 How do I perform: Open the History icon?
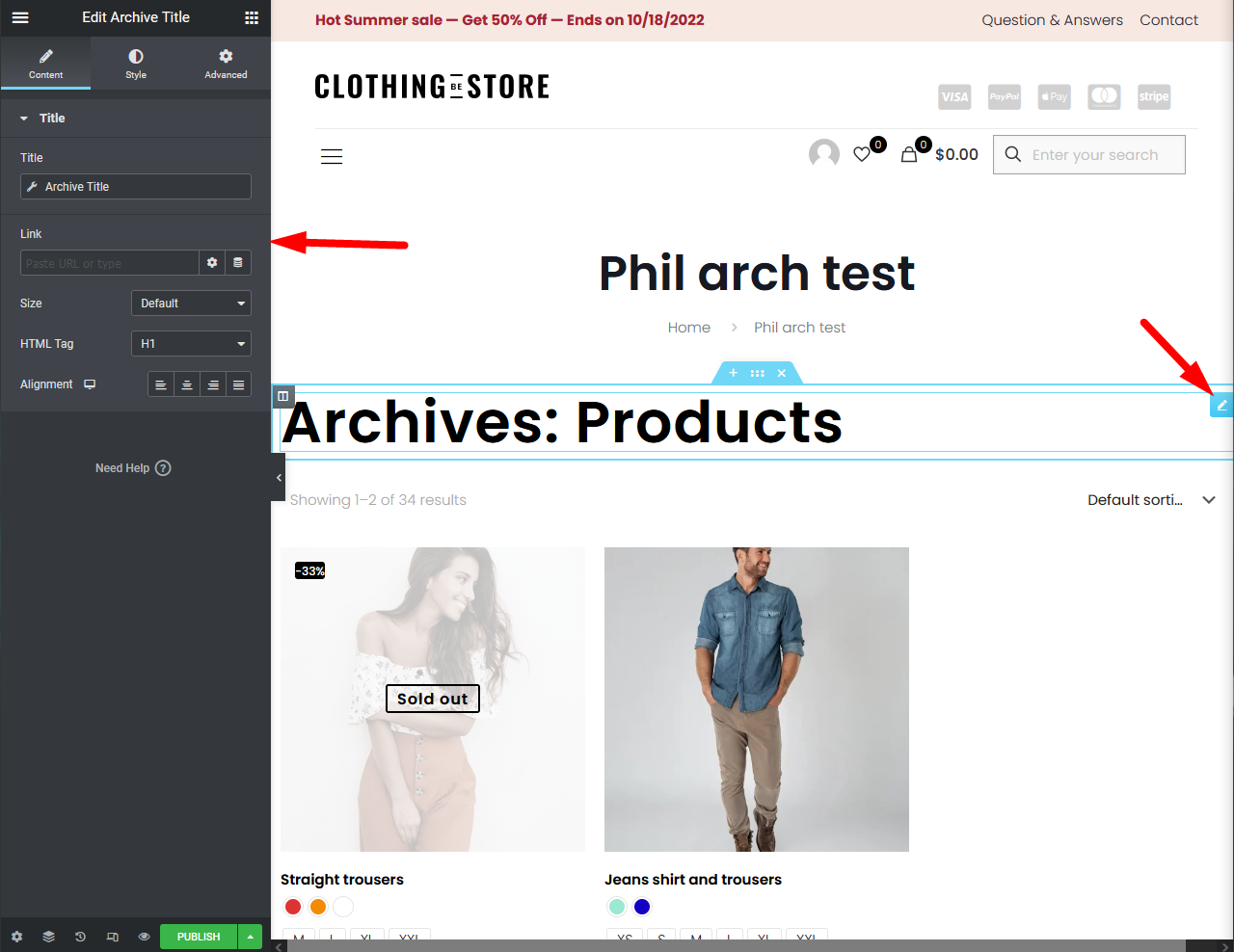tap(80, 937)
